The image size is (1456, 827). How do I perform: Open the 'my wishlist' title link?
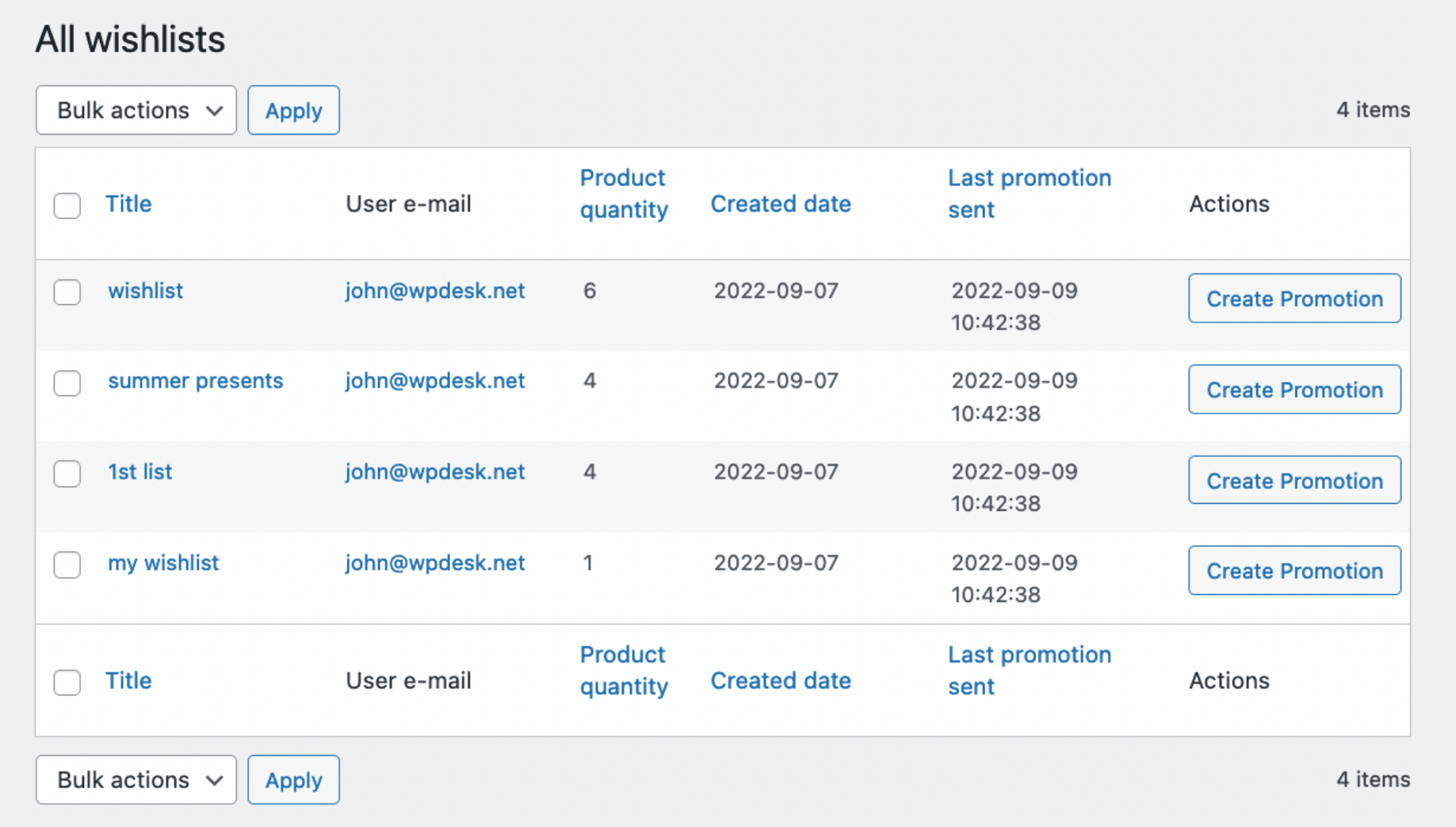tap(163, 562)
